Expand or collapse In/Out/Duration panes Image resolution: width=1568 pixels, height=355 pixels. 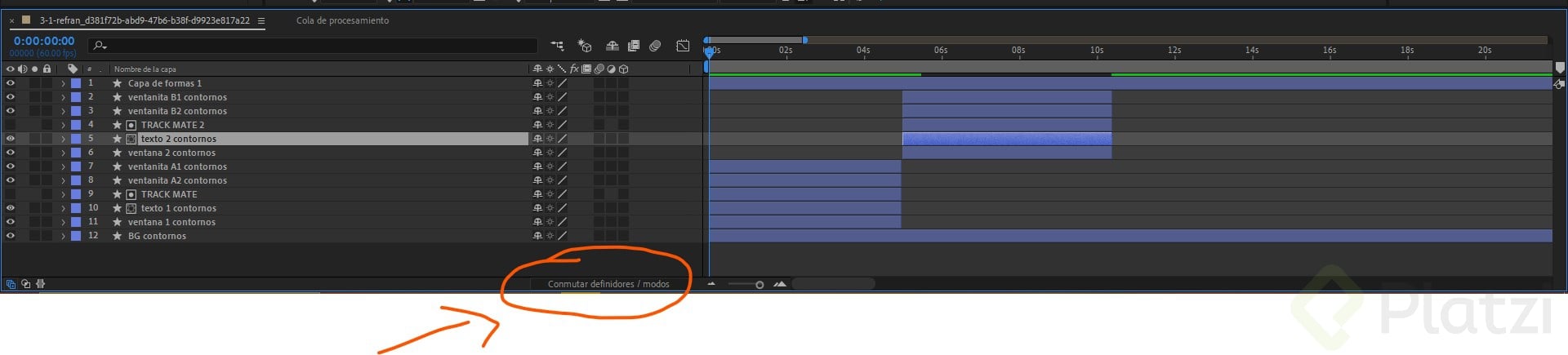tap(41, 284)
